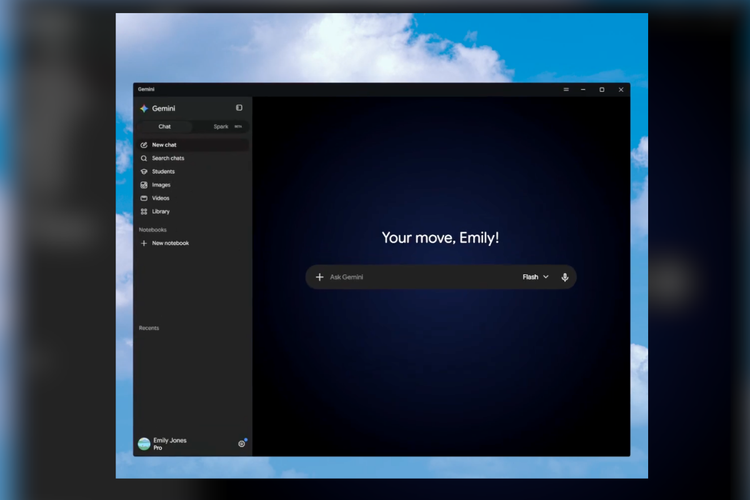Click the Students graduation cap icon

point(144,172)
